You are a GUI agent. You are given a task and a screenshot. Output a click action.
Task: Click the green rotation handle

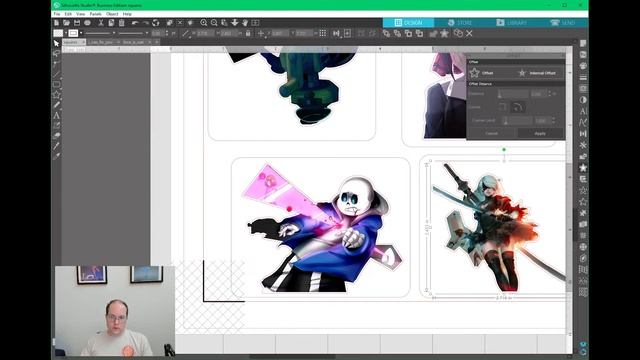(x=504, y=150)
